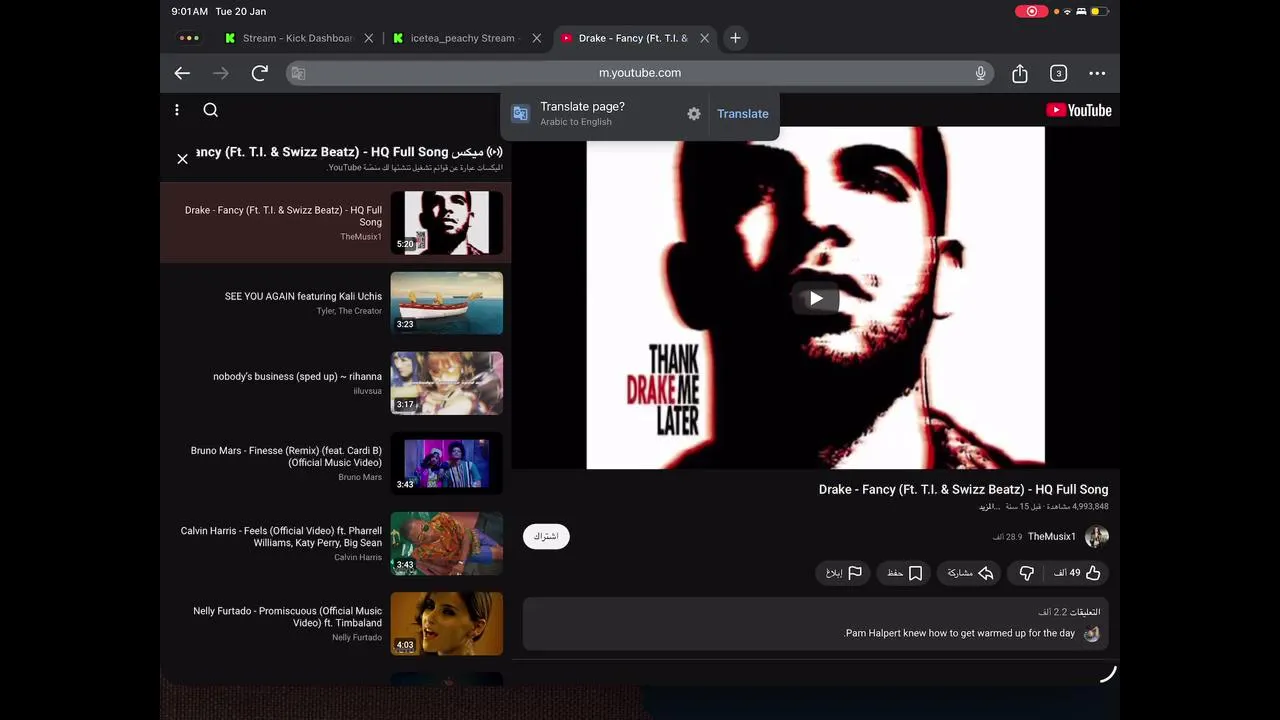The image size is (1280, 720).
Task: Open YouTube vertical three-dot menu
Action: click(177, 110)
